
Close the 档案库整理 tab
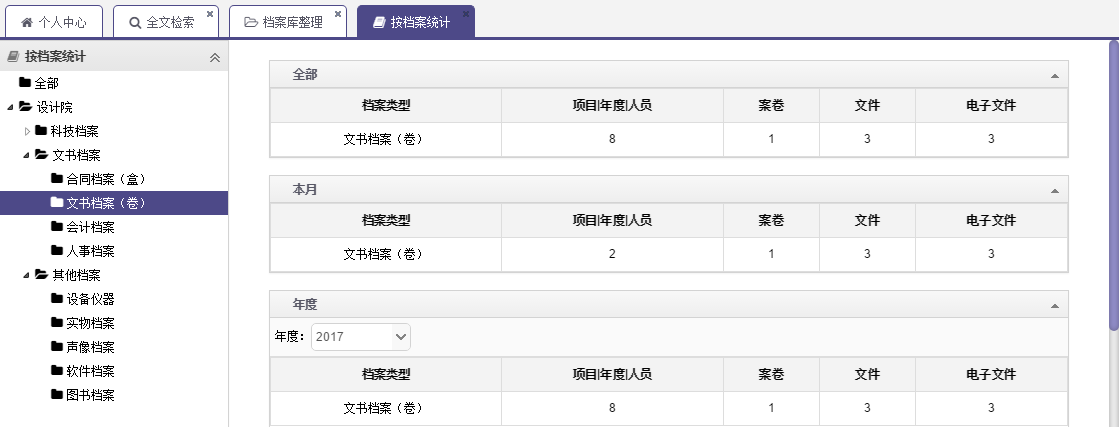point(338,14)
